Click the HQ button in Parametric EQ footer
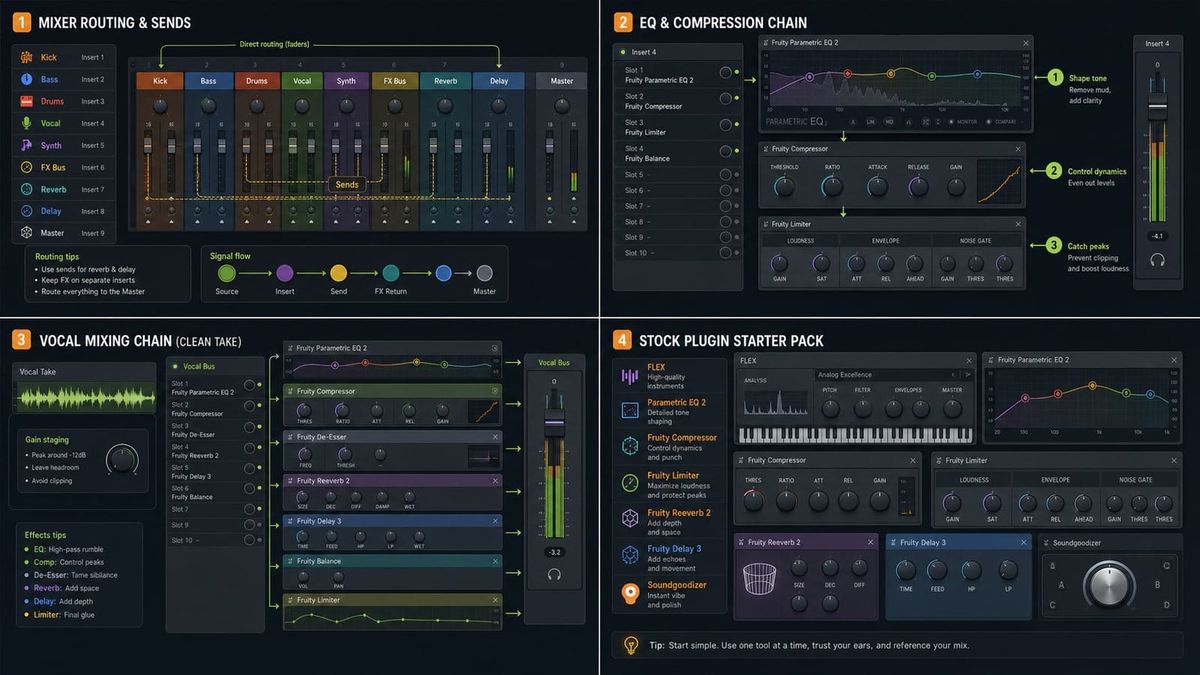This screenshot has width=1200, height=675. (x=889, y=122)
